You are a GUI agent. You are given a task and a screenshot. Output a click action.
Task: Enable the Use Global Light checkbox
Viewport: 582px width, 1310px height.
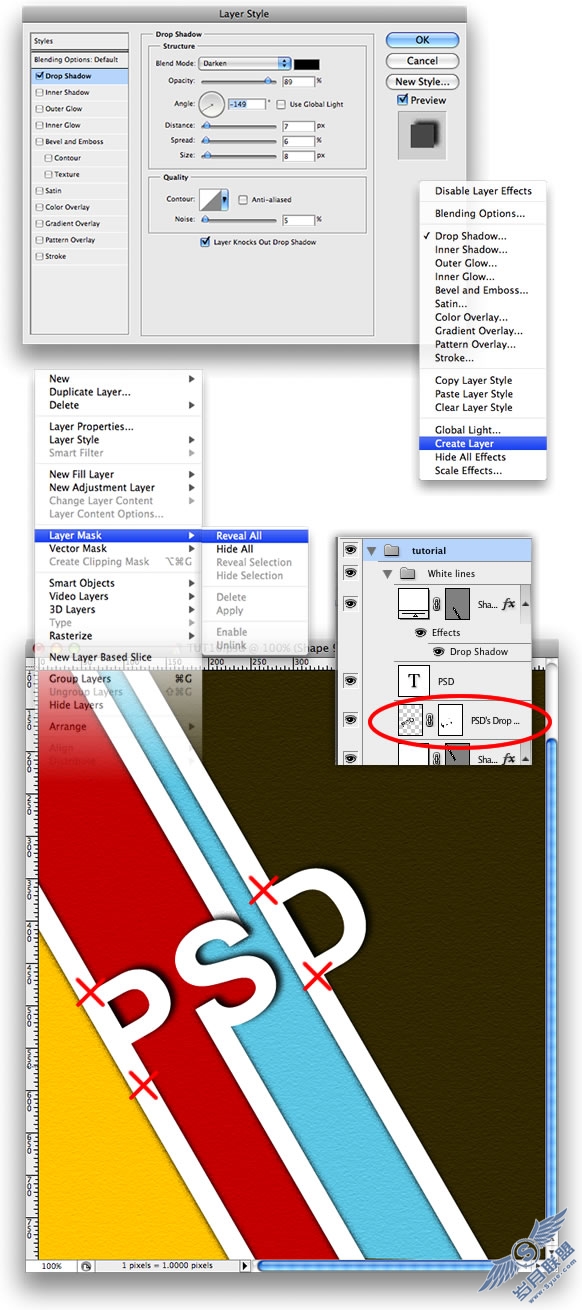point(281,104)
